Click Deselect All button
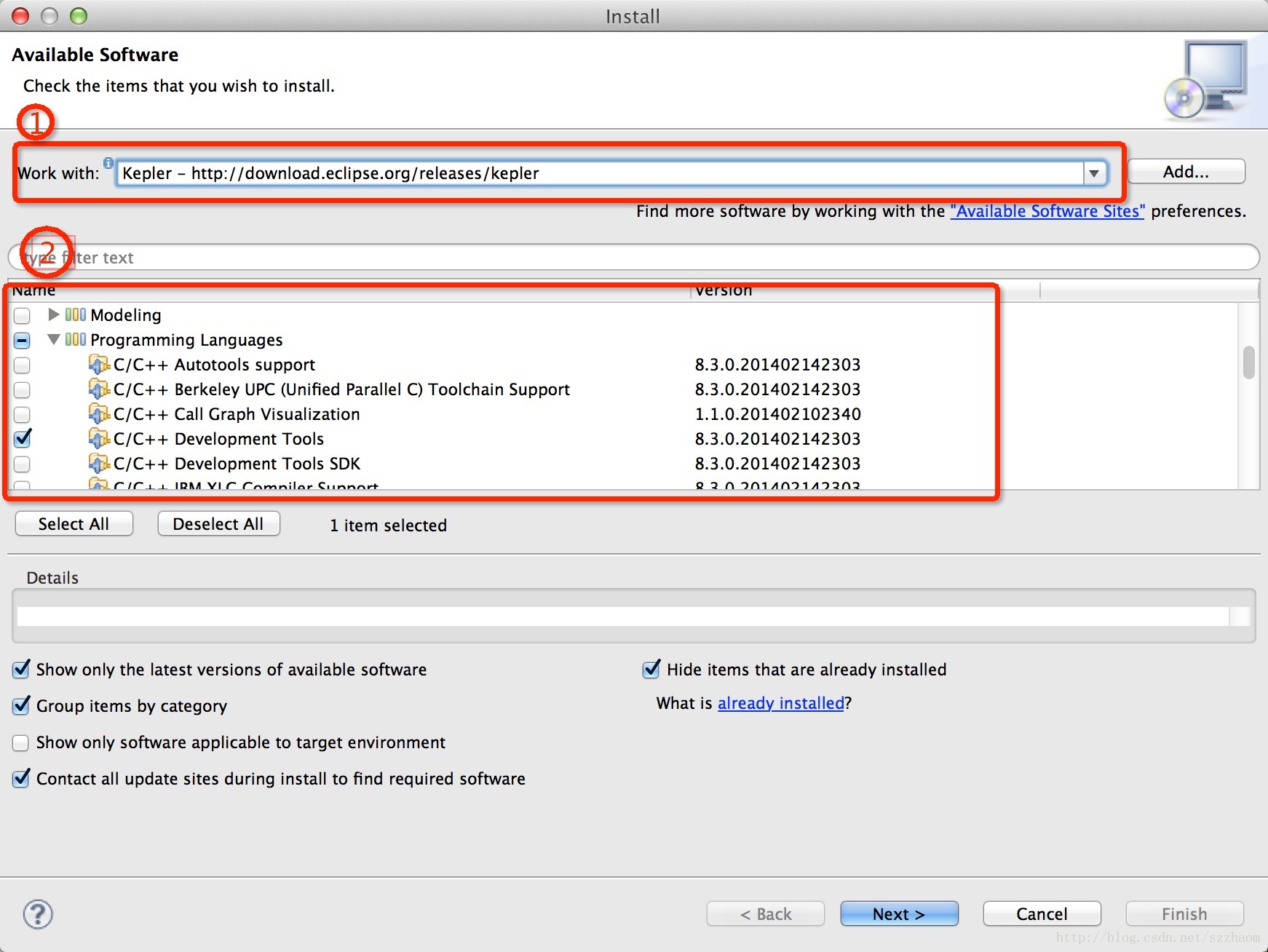Screen dimensions: 1268x952 point(218,524)
